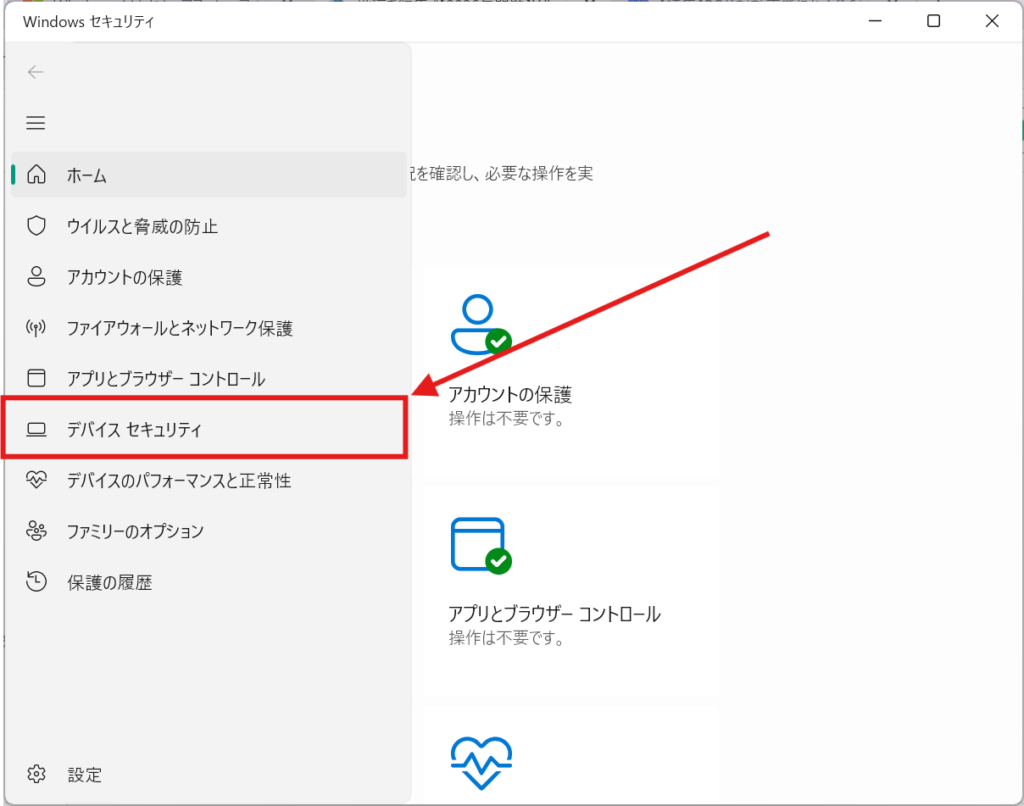Go back using the back arrow
The width and height of the screenshot is (1024, 806).
(x=36, y=72)
